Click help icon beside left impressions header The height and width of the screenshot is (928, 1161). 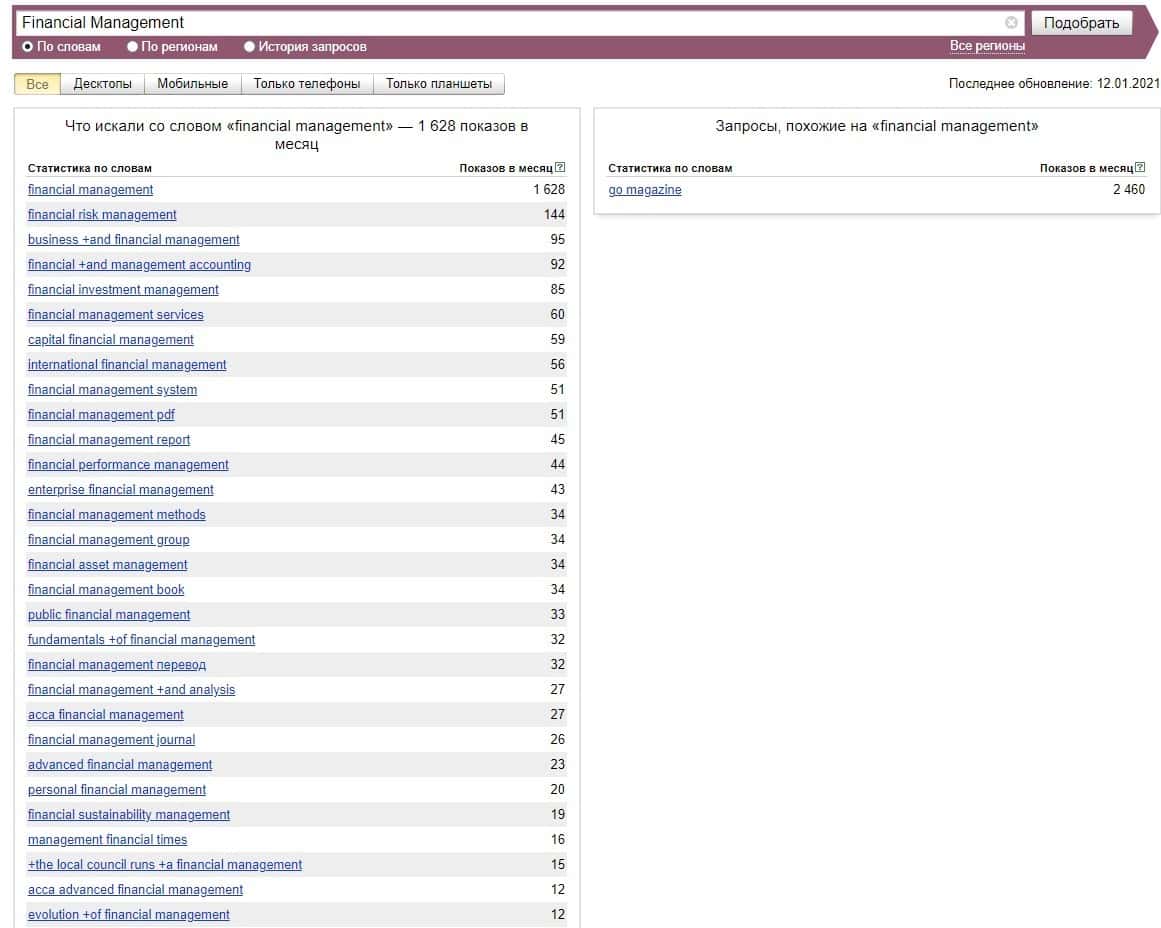(x=560, y=168)
